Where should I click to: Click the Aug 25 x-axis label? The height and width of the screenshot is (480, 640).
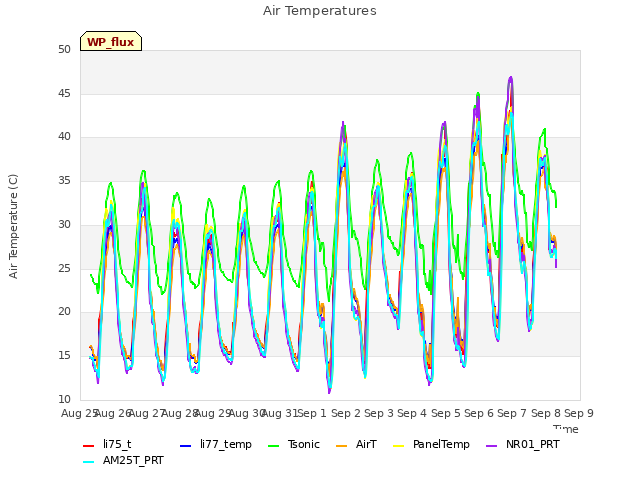79,413
